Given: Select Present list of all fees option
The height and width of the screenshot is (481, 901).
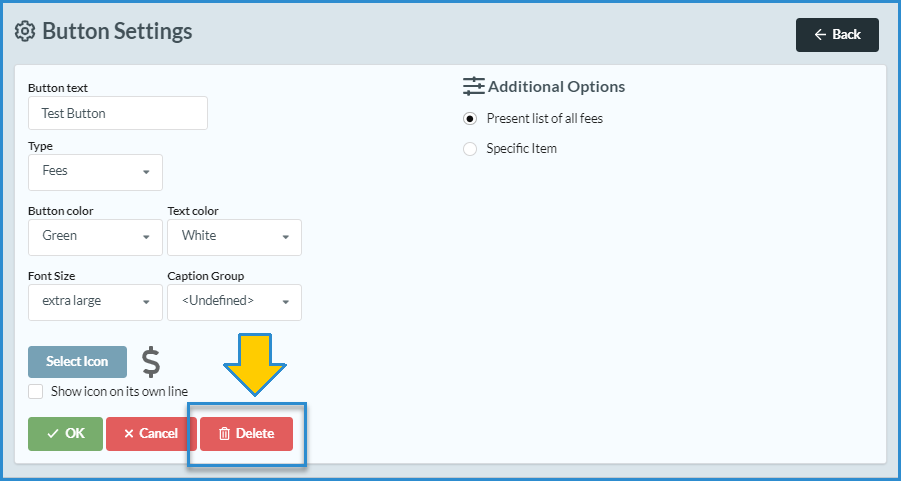Looking at the screenshot, I should 470,119.
